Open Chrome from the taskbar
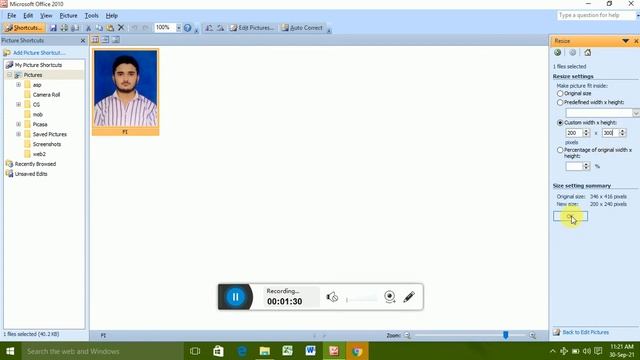The image size is (640, 360). [357, 351]
